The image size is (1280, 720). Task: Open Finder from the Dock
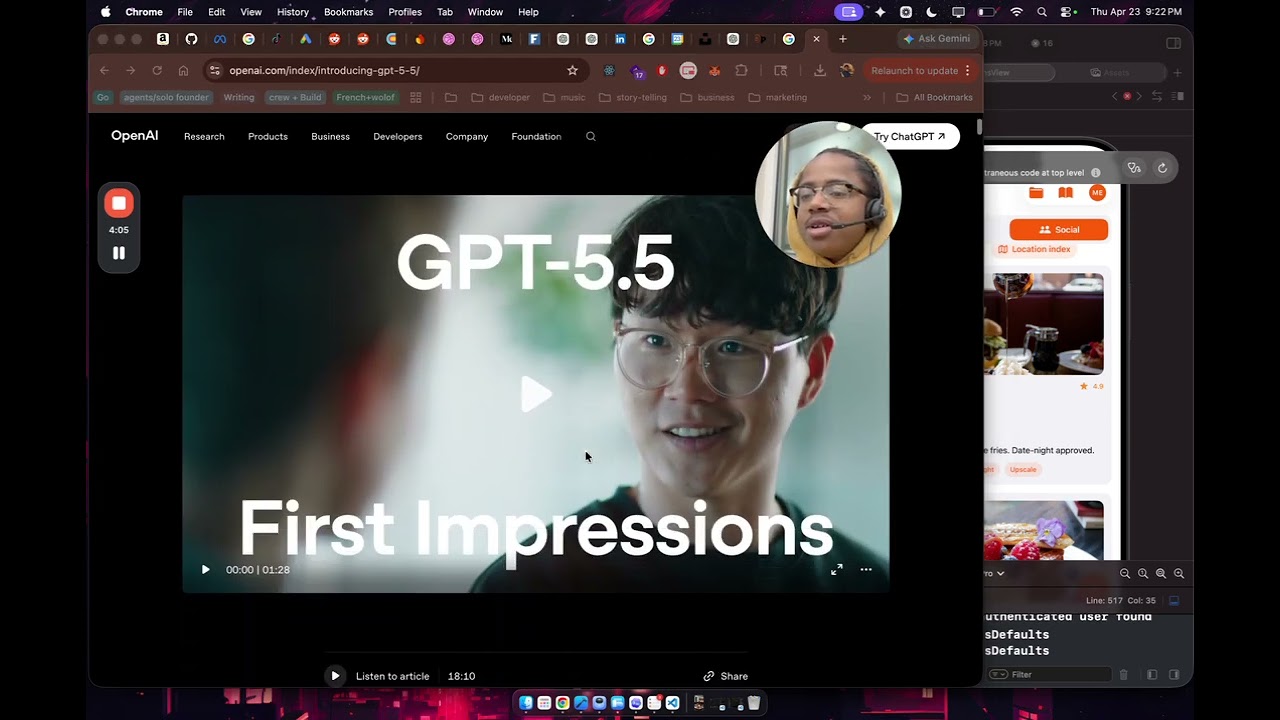[526, 703]
